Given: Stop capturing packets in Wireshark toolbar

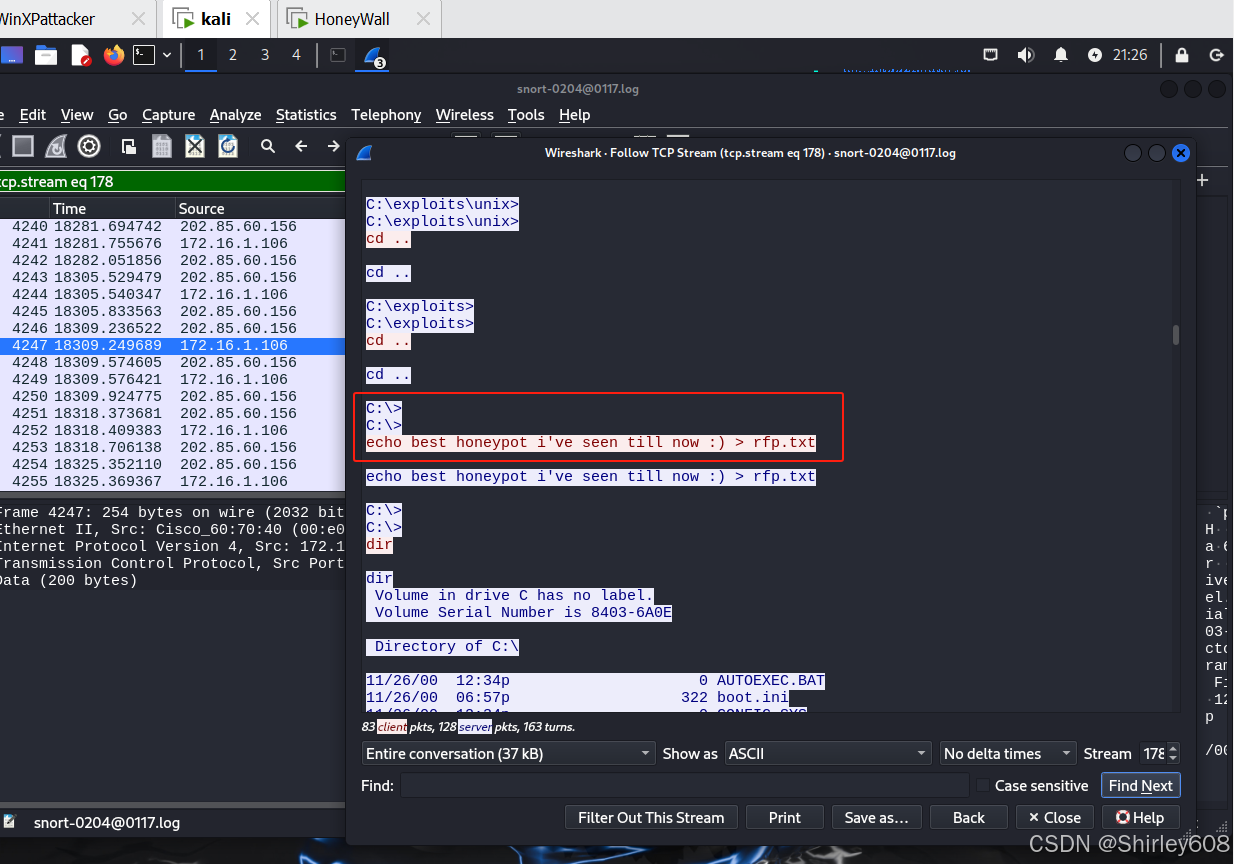Looking at the screenshot, I should pos(23,147).
